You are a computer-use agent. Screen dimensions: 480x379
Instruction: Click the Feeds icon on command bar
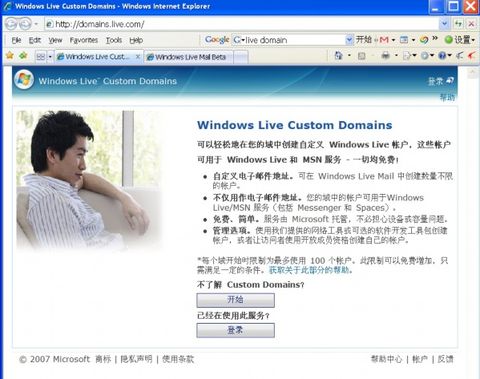coord(362,56)
